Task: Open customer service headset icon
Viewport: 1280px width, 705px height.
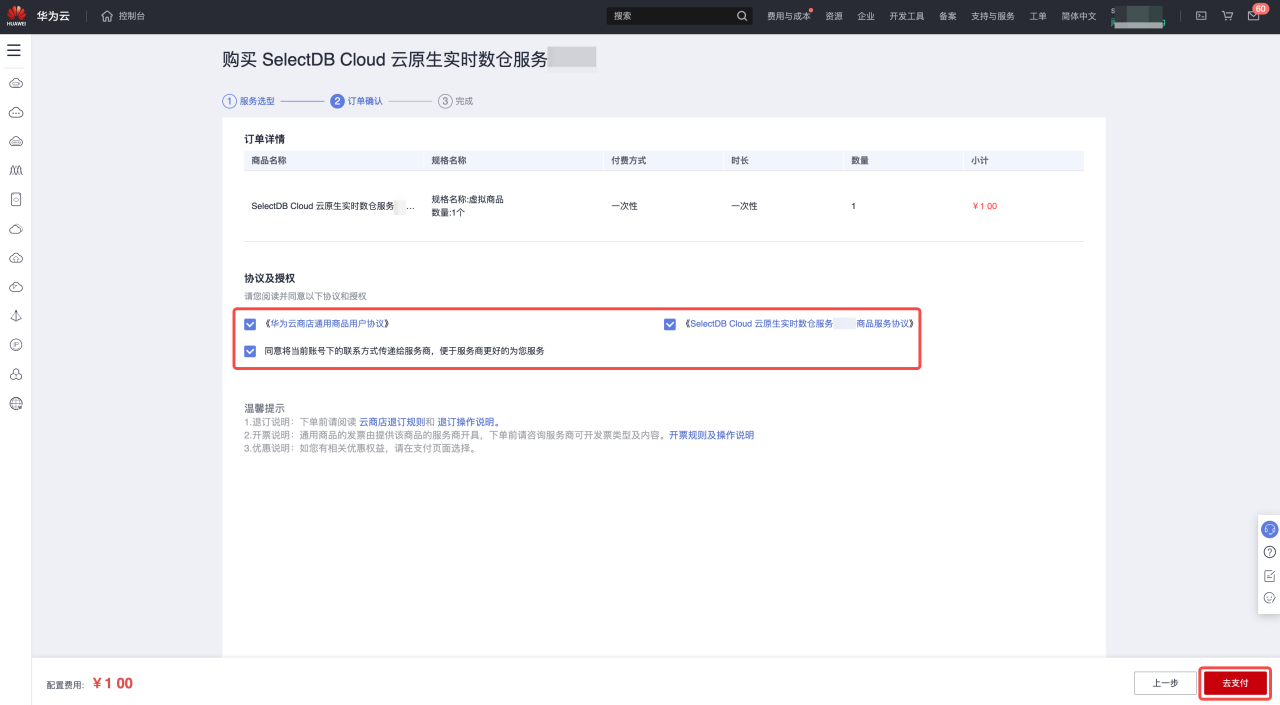Action: point(1269,529)
